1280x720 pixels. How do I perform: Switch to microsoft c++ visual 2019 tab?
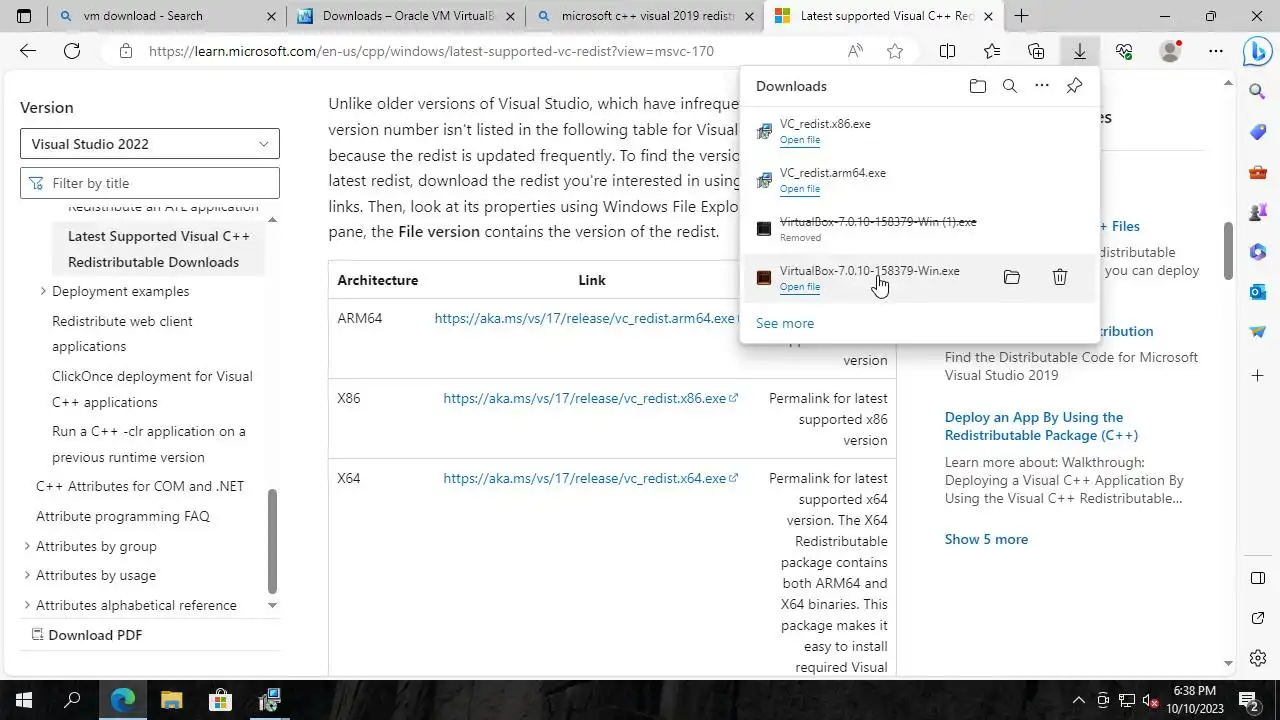click(644, 16)
